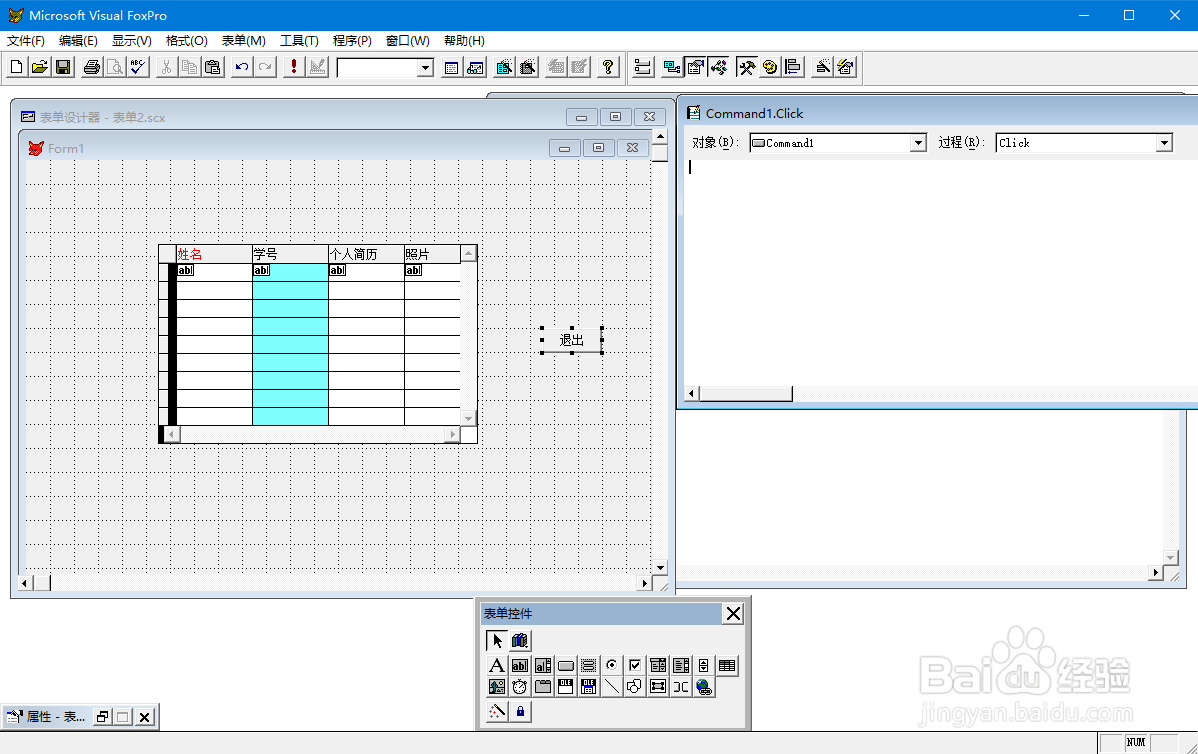Paste from clipboard using the Paste icon

click(x=213, y=67)
